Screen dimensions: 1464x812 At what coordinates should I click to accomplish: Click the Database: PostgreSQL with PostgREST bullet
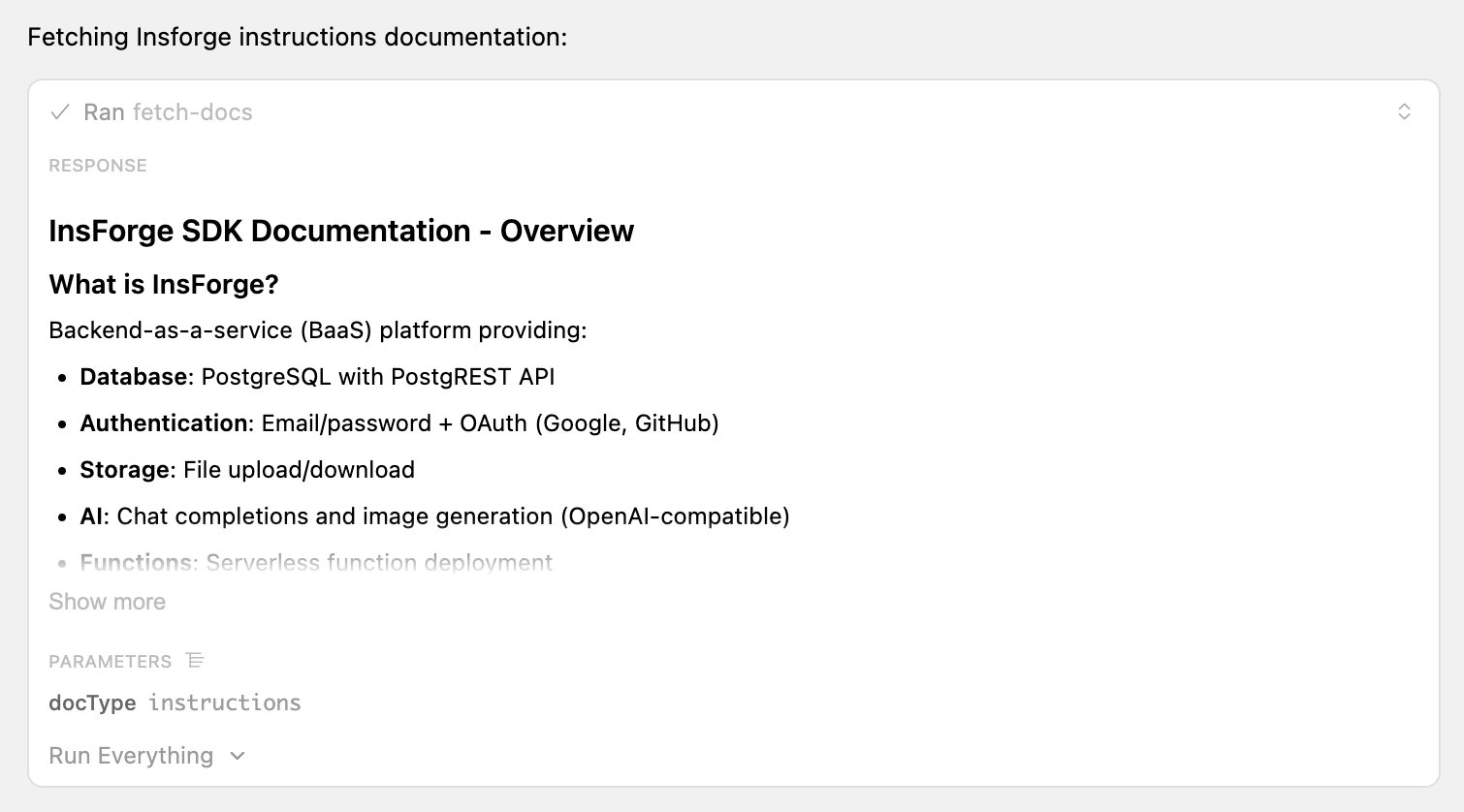[x=317, y=377]
